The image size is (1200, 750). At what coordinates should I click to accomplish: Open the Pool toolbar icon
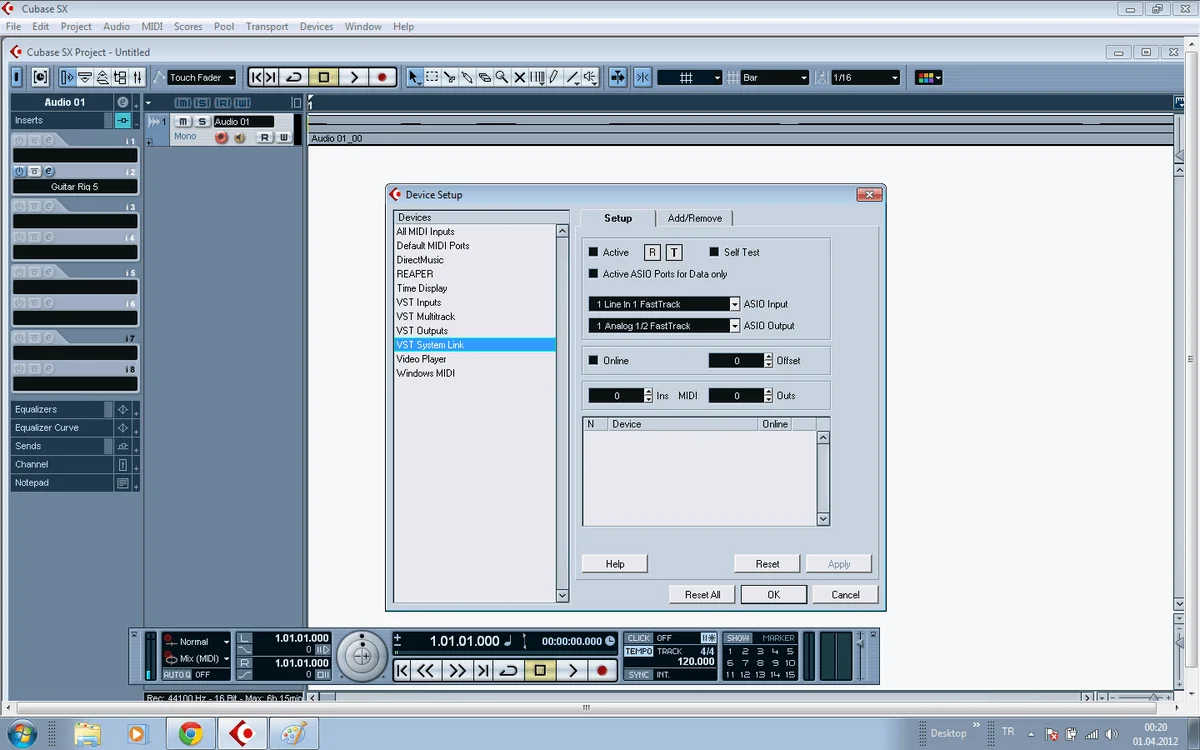(x=120, y=77)
